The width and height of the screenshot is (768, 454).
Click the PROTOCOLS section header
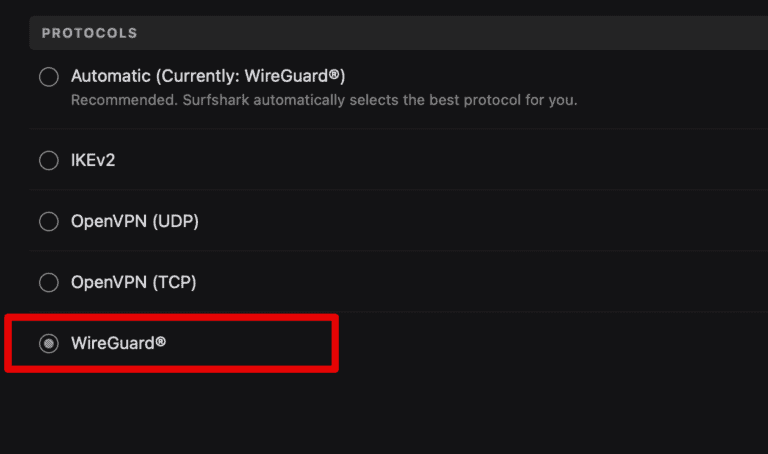click(x=89, y=33)
